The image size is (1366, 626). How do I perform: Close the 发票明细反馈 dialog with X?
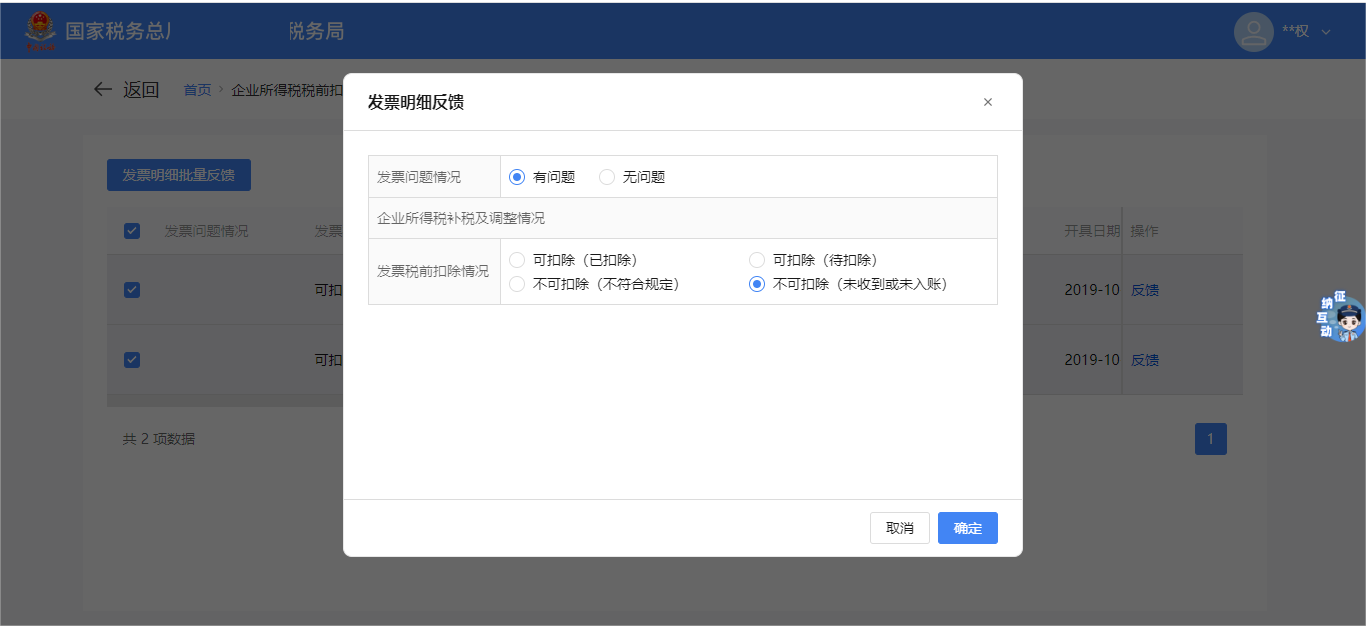click(988, 102)
